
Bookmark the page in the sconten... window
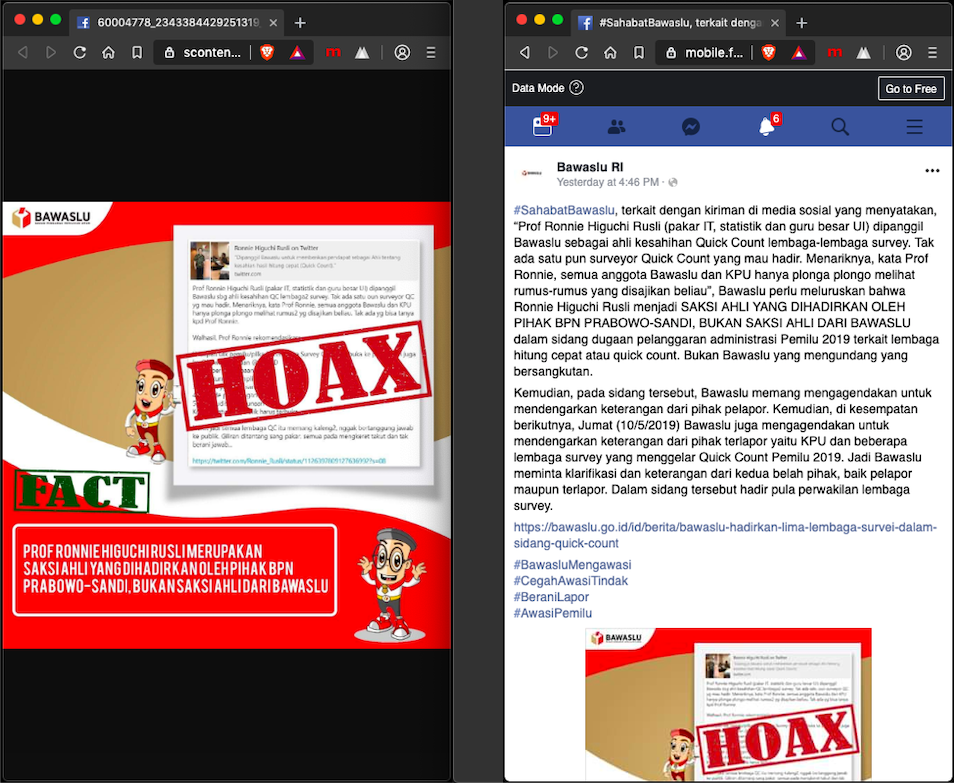click(137, 52)
